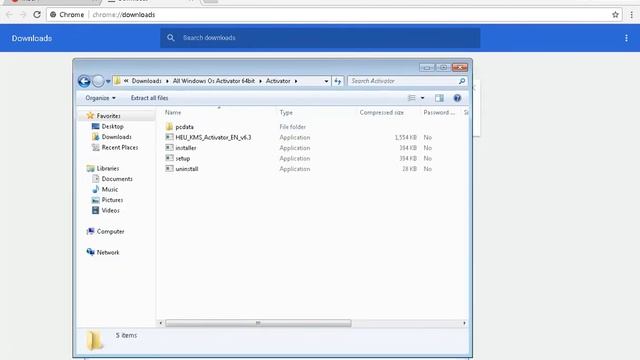Open Music library
The width and height of the screenshot is (640, 360).
pos(109,189)
